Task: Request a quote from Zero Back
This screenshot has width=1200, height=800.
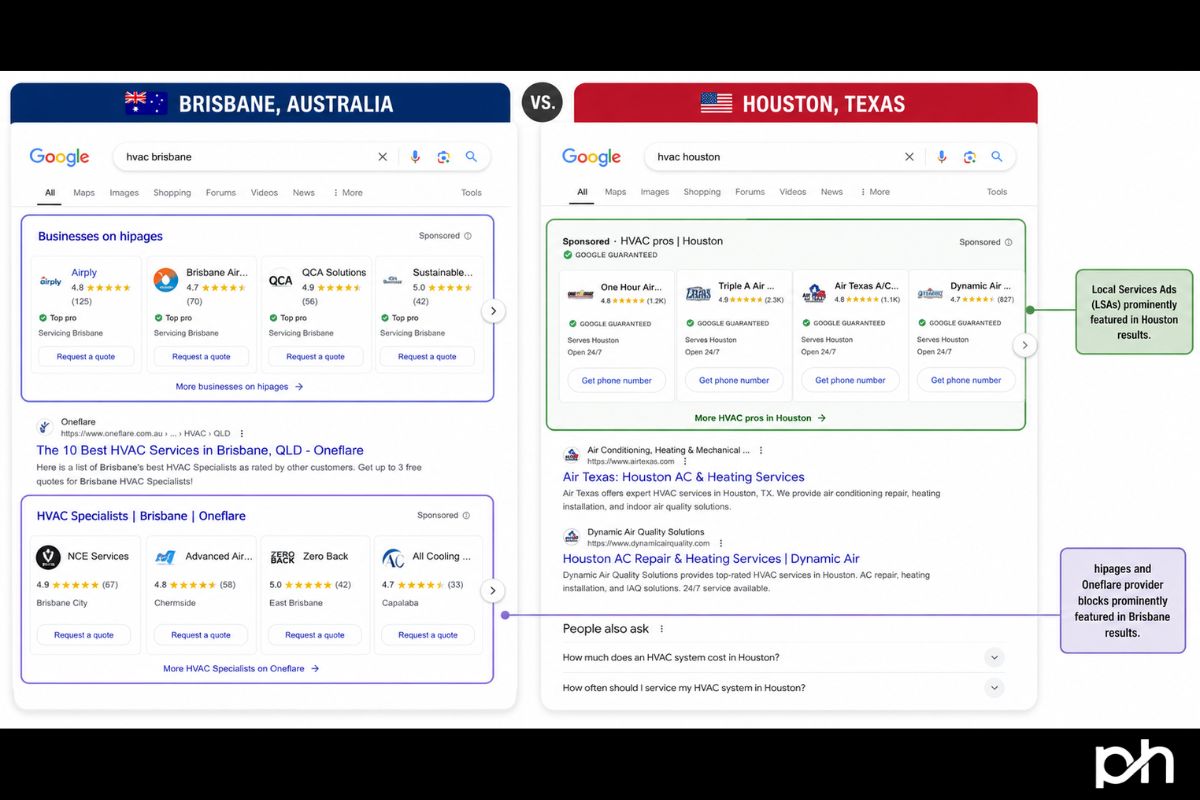Action: pos(316,635)
